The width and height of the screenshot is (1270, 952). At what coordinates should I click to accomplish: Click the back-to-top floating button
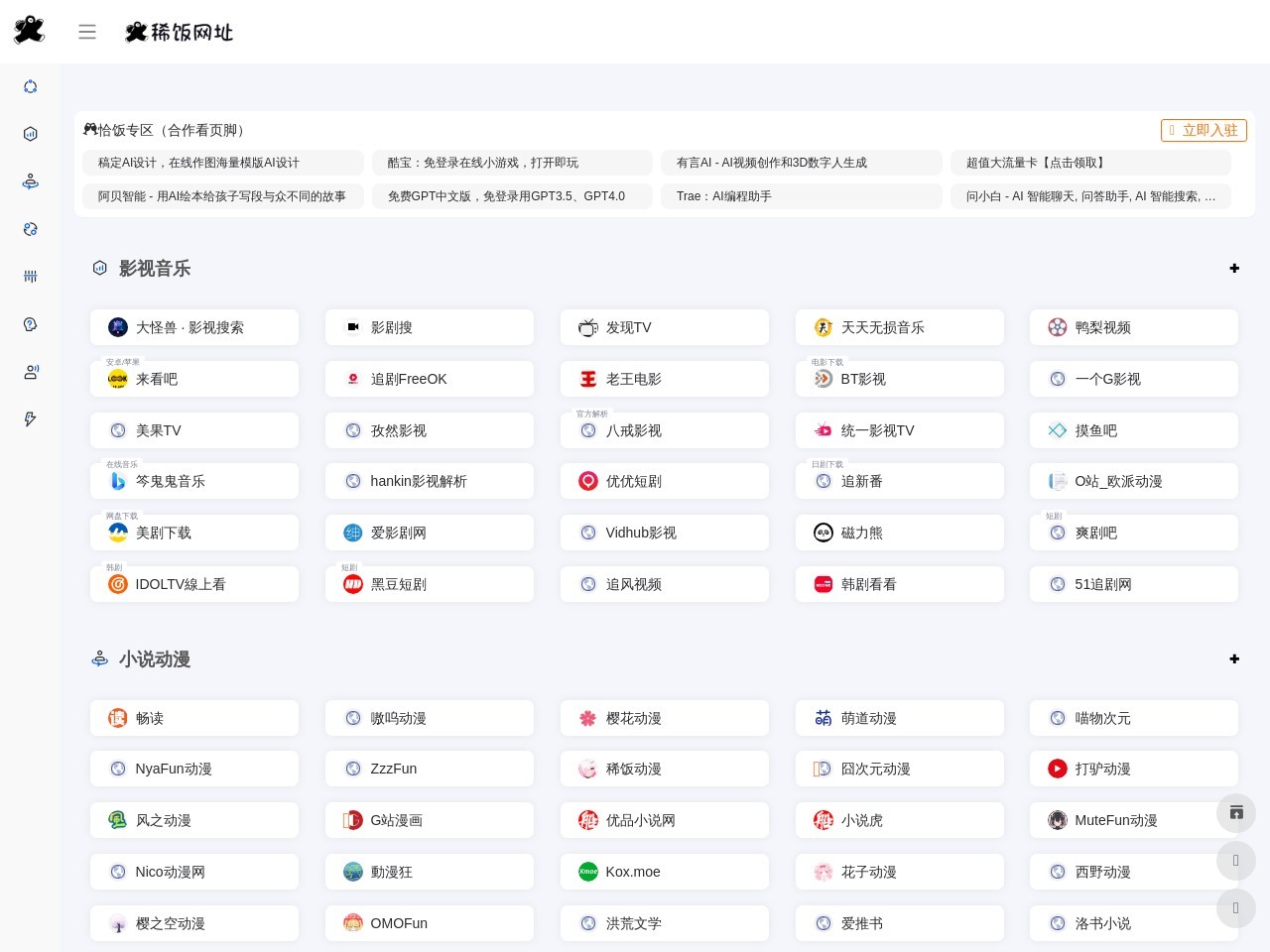coord(1236,813)
